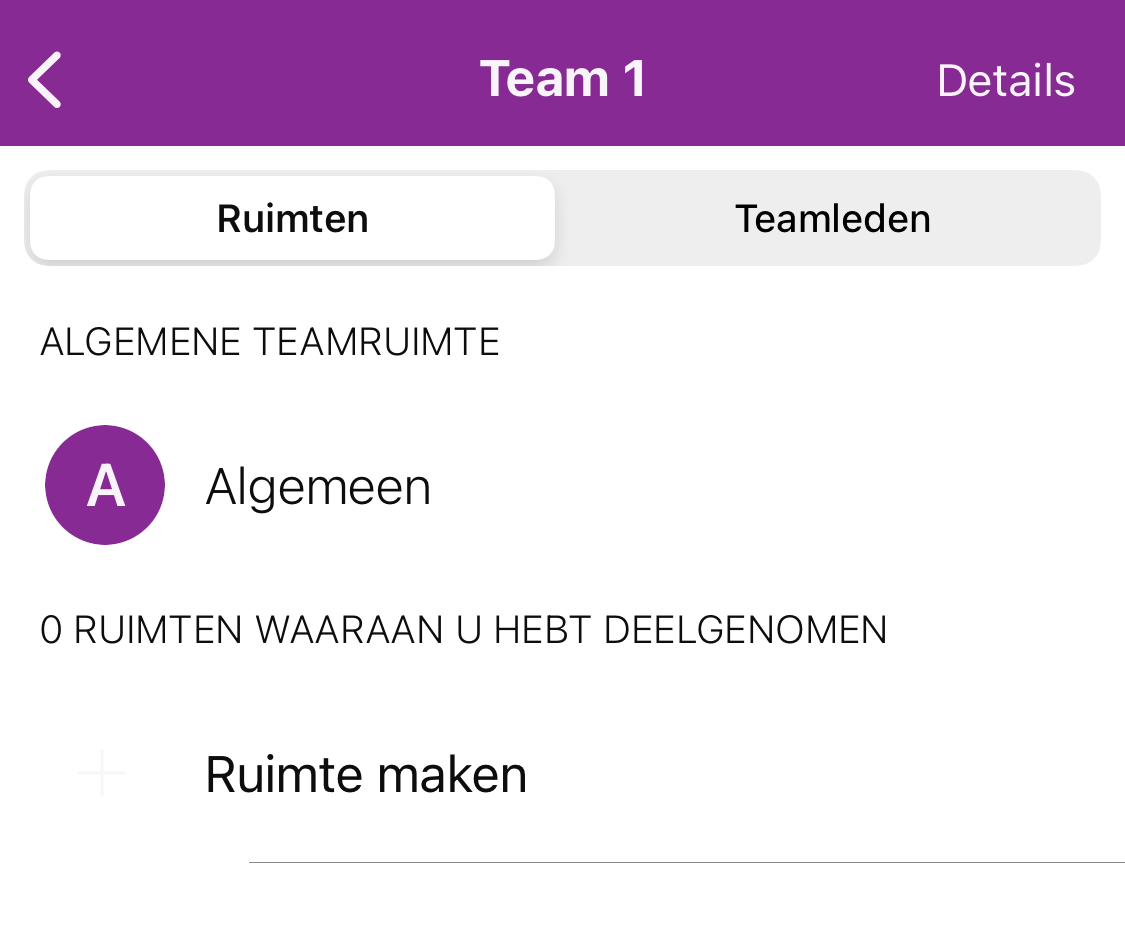
Task: Select the highlighted Ruimten segment
Action: tap(292, 218)
